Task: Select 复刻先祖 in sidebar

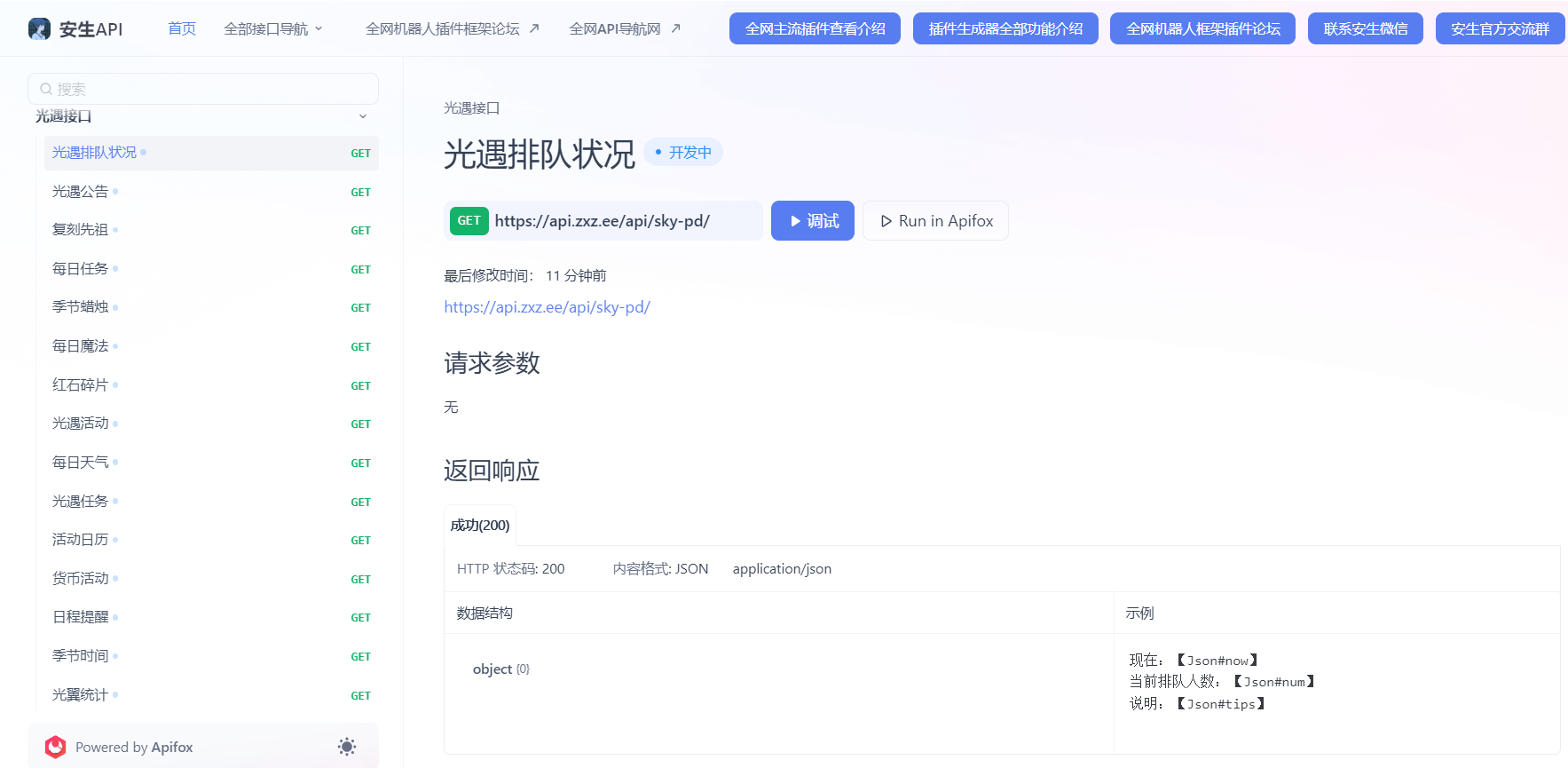Action: tap(211, 230)
